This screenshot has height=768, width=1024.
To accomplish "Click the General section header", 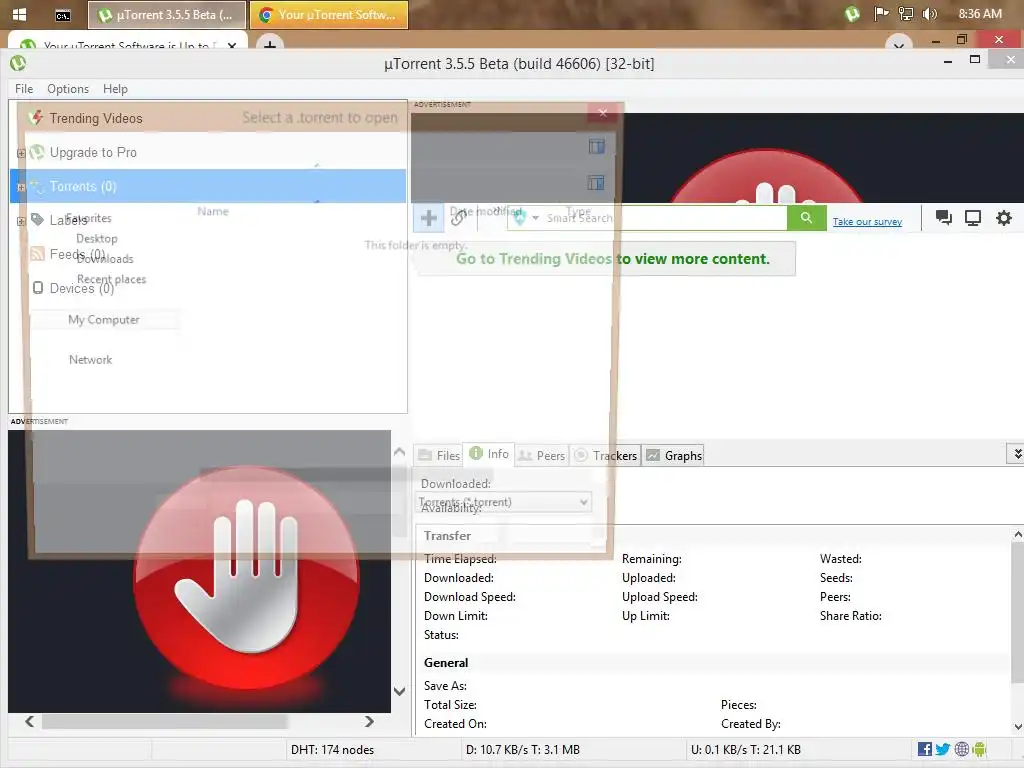I will pos(446,663).
